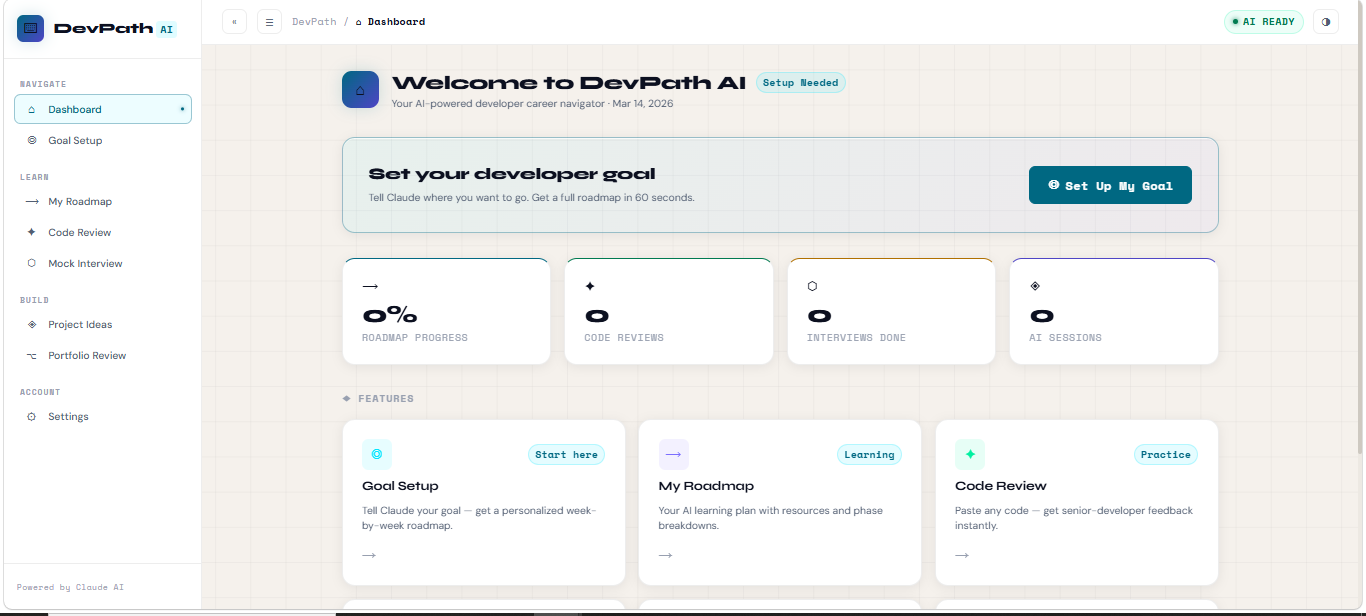
Task: Click the Settings gear icon in sidebar
Action: 32,417
